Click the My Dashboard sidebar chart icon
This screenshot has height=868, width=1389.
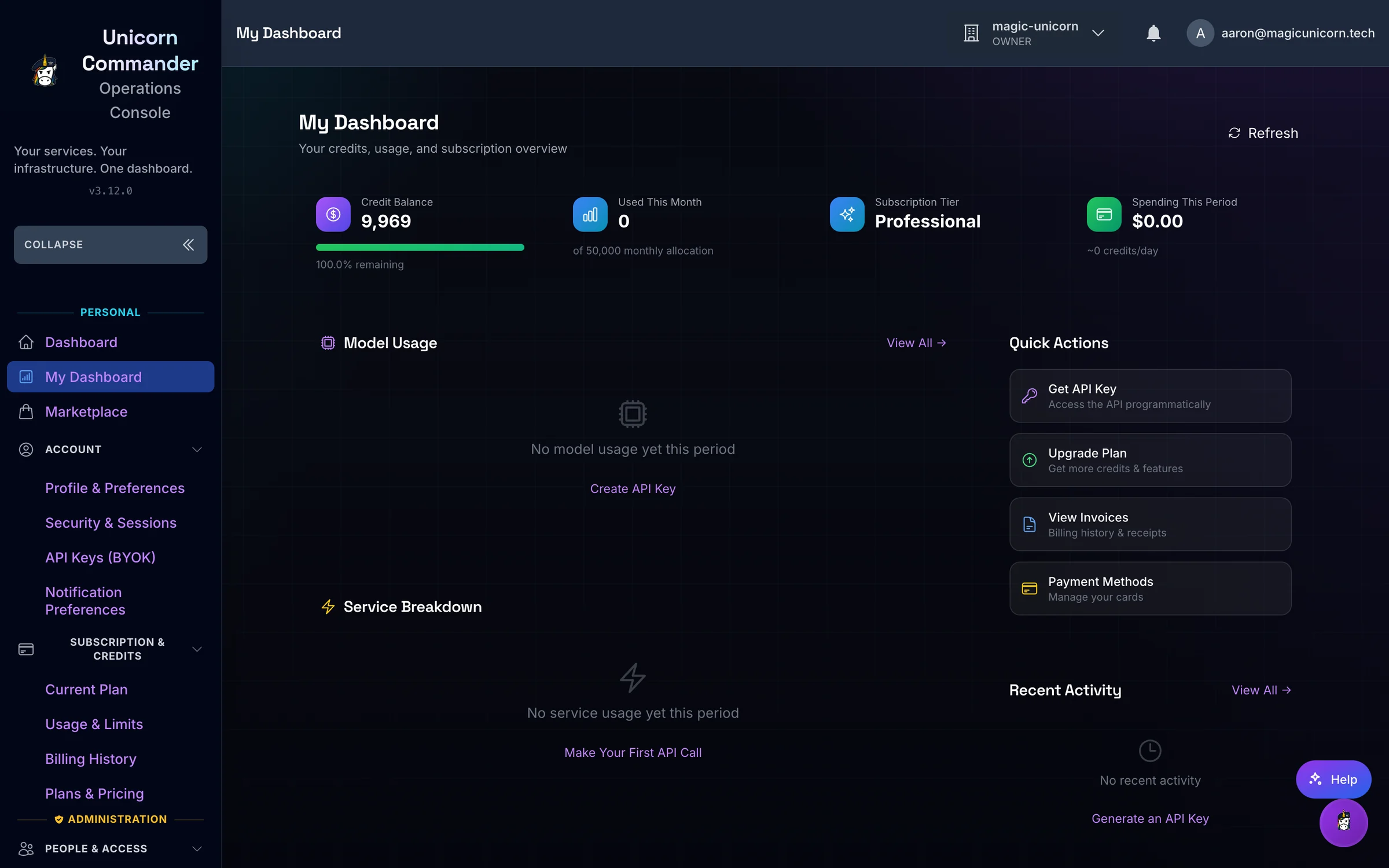pyautogui.click(x=26, y=377)
